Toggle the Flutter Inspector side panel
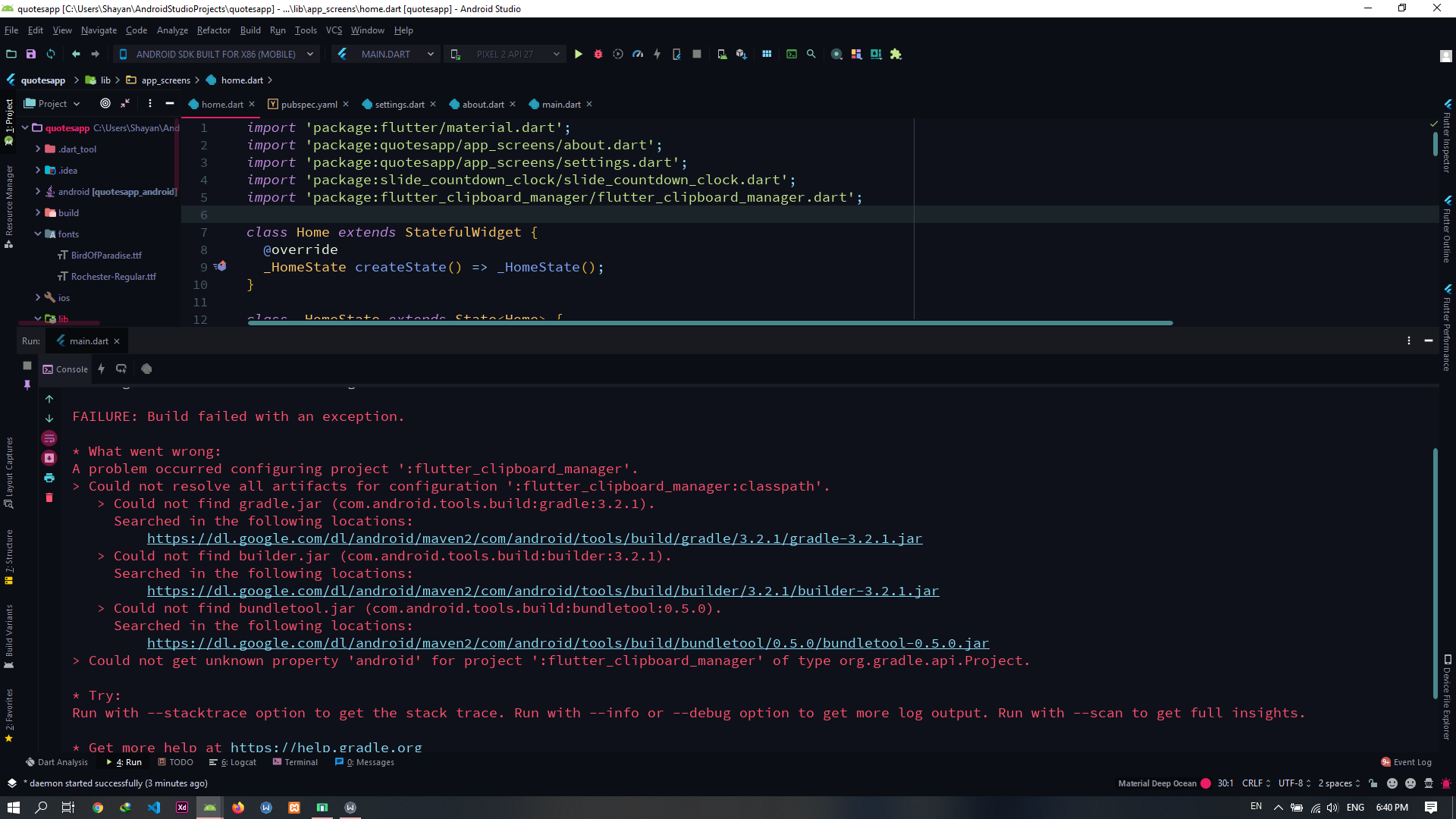Image resolution: width=1456 pixels, height=819 pixels. click(1447, 136)
